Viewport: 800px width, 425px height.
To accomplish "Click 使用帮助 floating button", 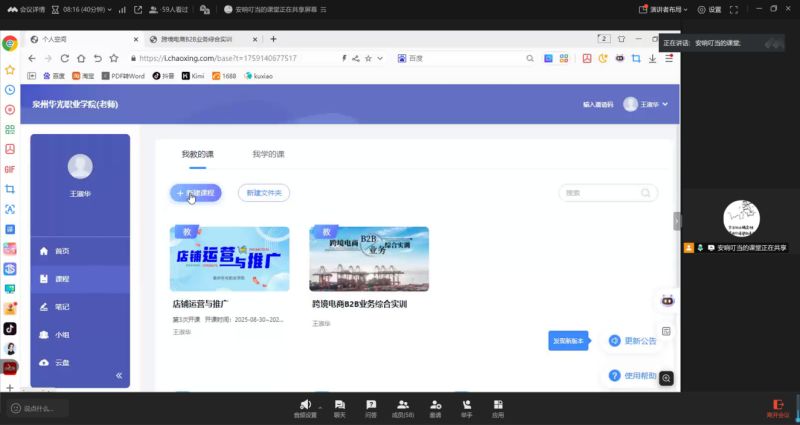I will [x=633, y=376].
